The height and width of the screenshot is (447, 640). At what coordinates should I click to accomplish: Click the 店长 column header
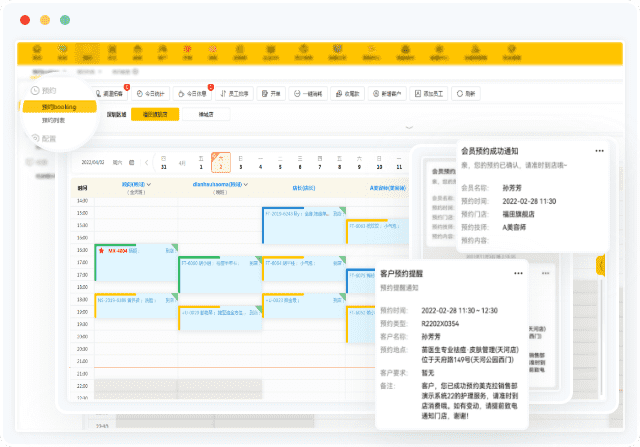coord(304,188)
